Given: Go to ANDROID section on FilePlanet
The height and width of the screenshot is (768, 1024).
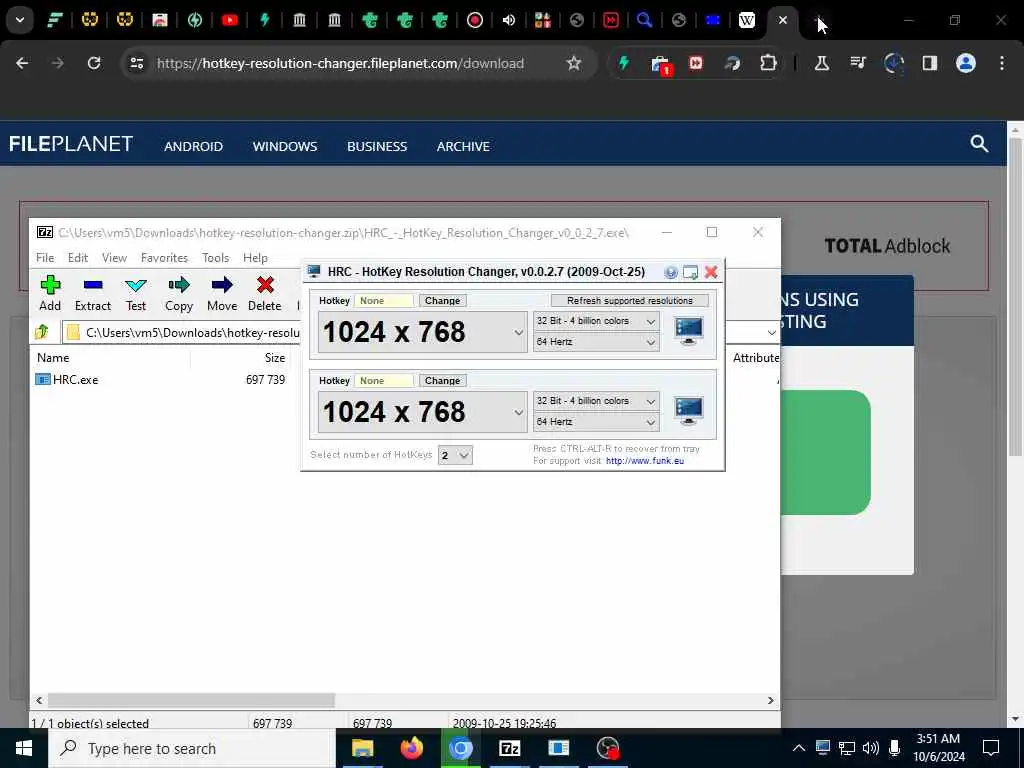Looking at the screenshot, I should tap(193, 146).
